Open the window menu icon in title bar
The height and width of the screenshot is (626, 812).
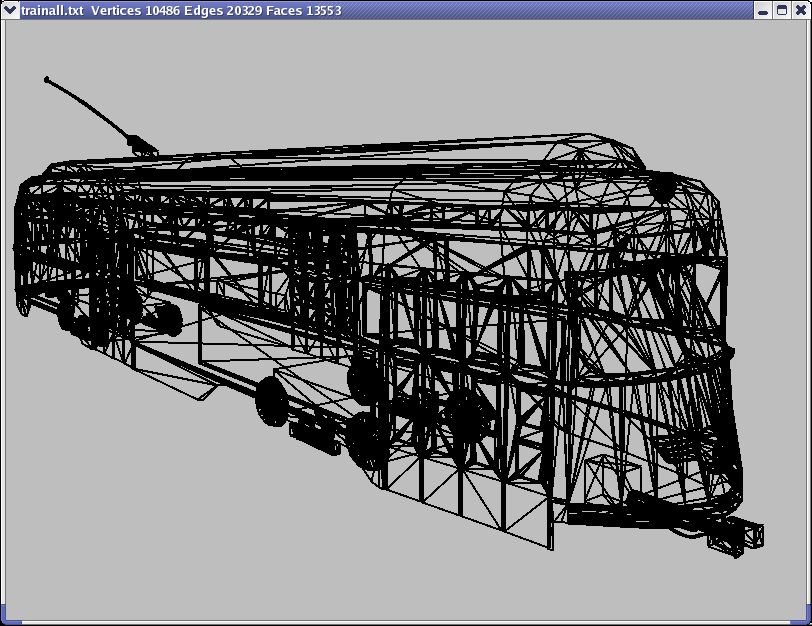[10, 10]
